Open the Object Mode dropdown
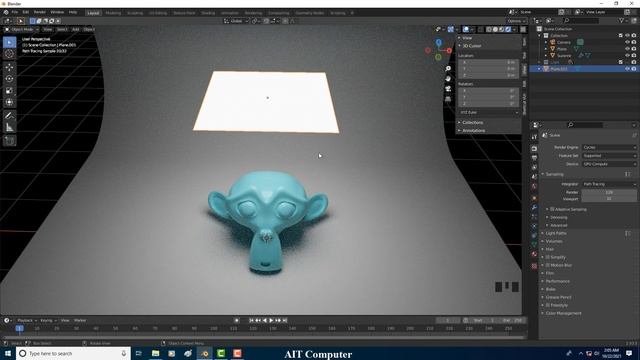The image size is (640, 360). (x=22, y=29)
